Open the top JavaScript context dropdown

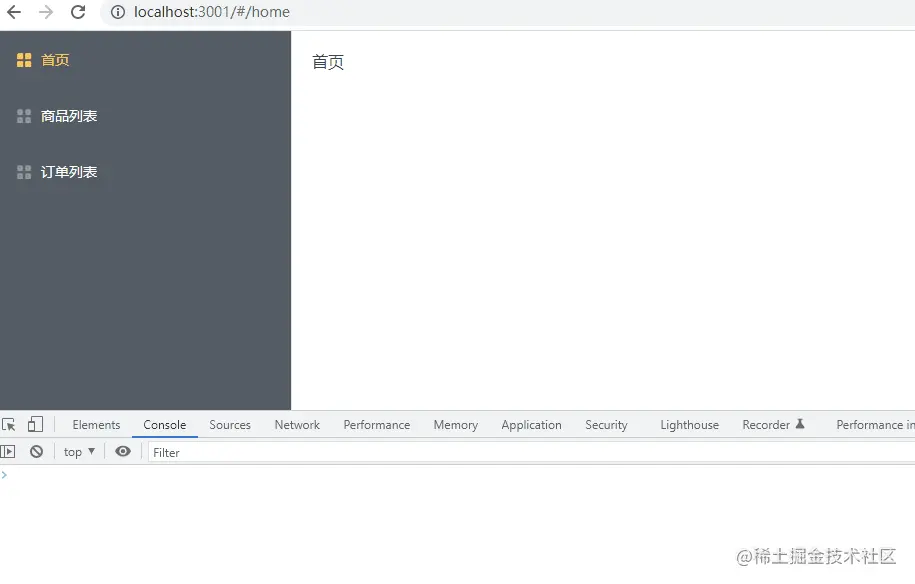pyautogui.click(x=79, y=452)
